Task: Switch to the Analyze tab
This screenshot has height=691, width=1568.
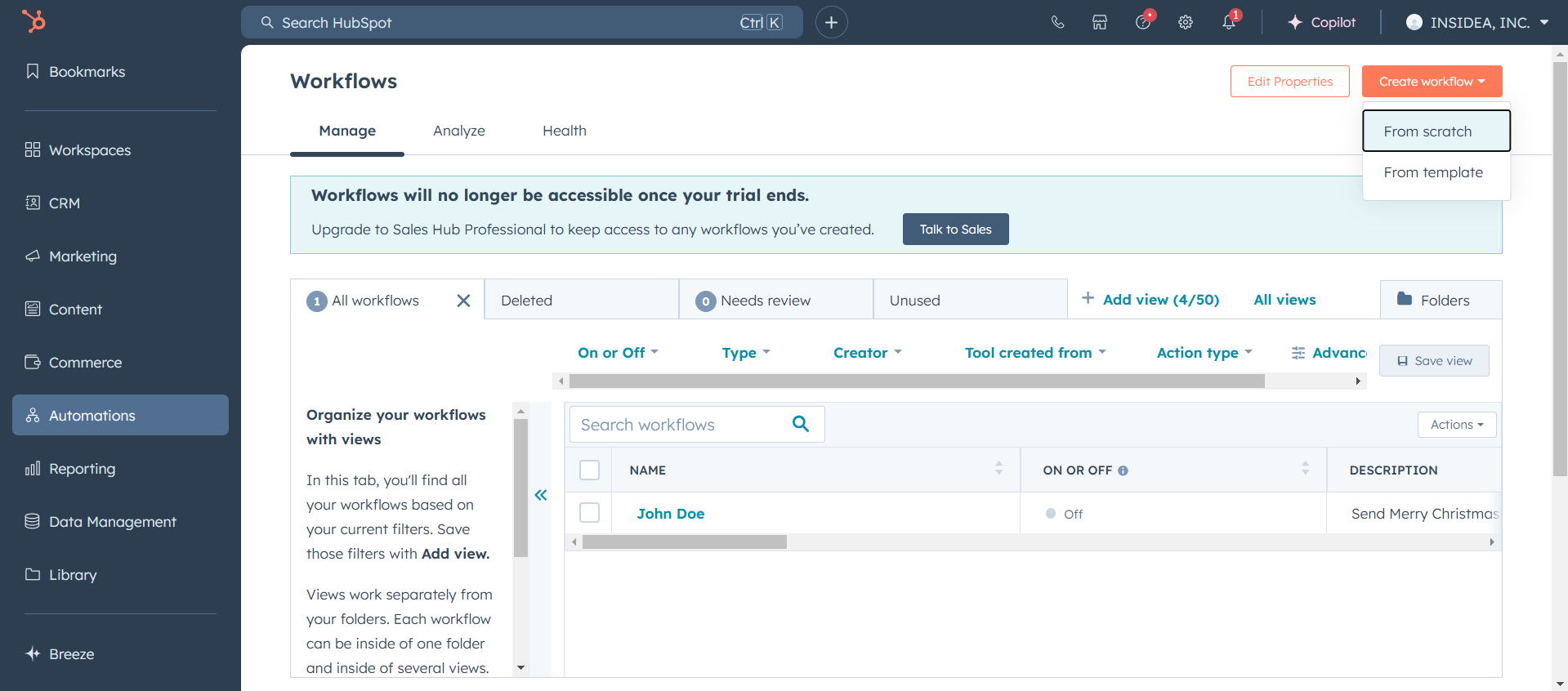Action: click(x=458, y=131)
